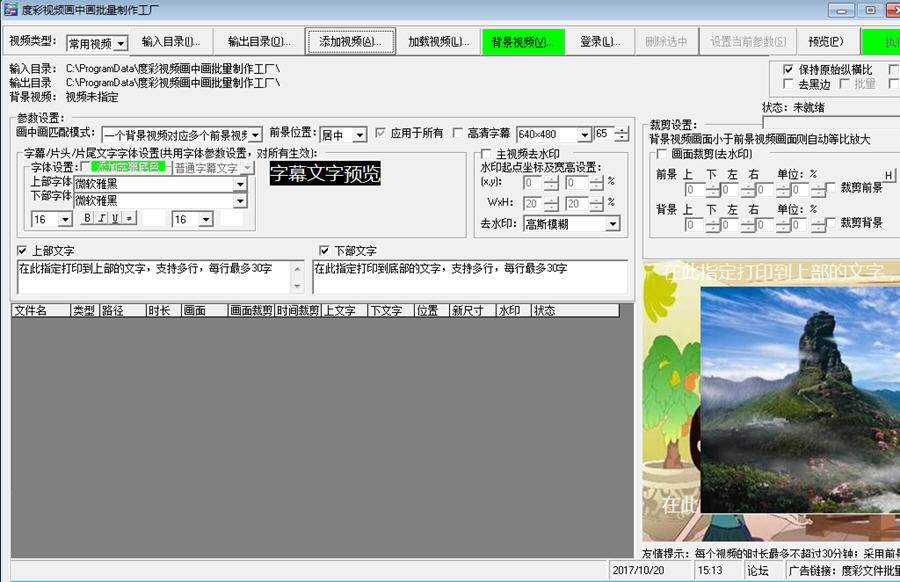
Task: Click 加载视频(L) button
Action: pos(439,41)
